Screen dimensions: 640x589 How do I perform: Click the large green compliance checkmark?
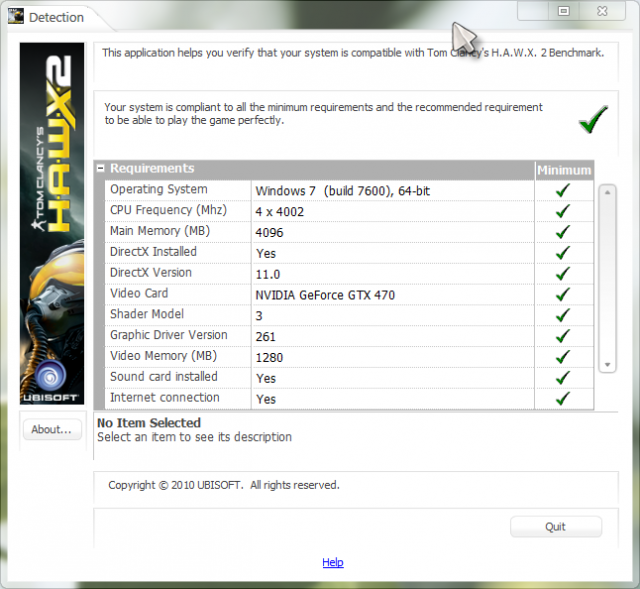click(593, 119)
